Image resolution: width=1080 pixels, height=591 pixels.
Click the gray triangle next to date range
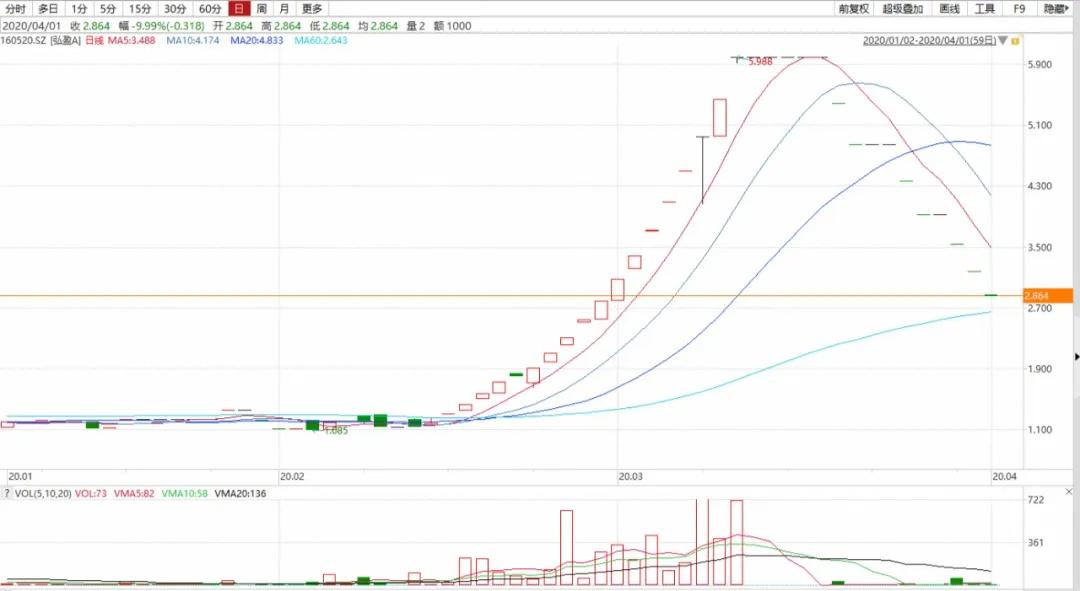coord(1002,41)
